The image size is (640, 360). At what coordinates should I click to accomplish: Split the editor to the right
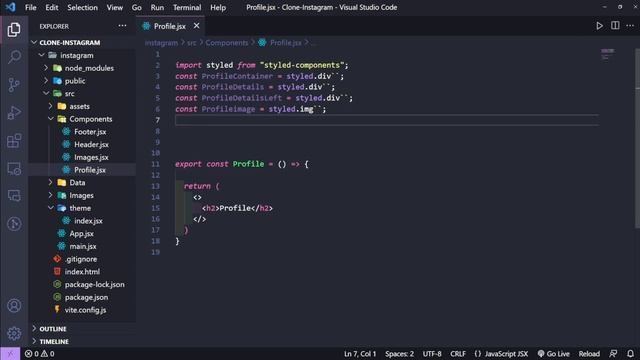615,25
